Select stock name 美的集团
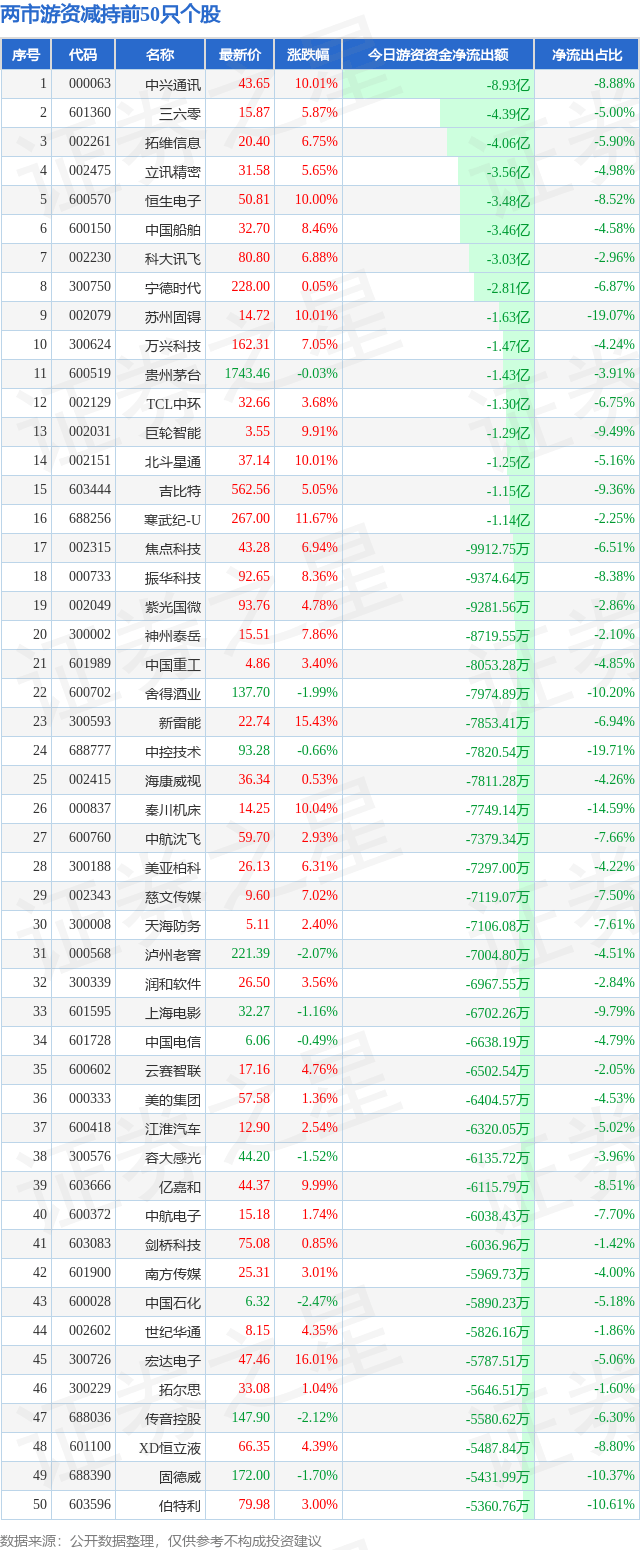This screenshot has height=1550, width=640. (173, 1099)
